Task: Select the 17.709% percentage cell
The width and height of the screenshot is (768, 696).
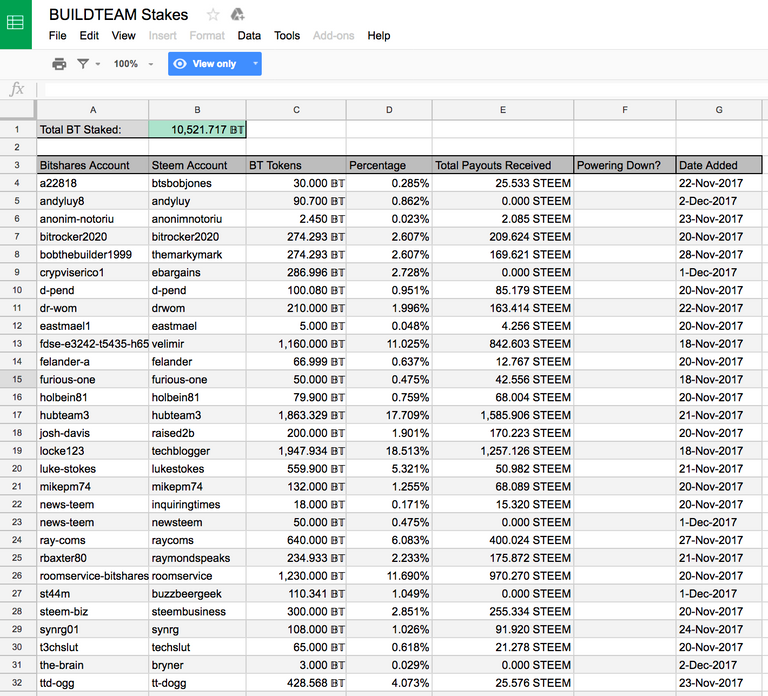Action: tap(389, 415)
